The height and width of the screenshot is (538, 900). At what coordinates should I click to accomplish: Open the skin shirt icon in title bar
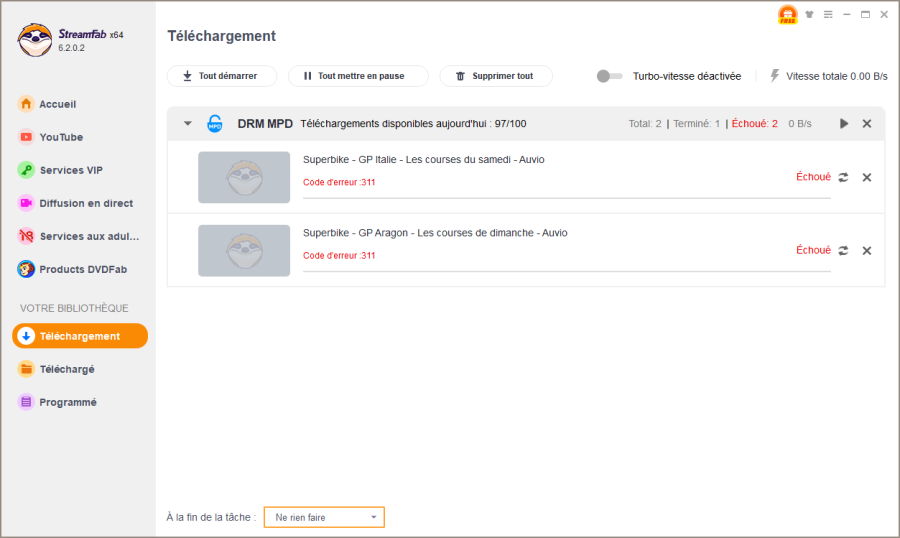click(809, 14)
